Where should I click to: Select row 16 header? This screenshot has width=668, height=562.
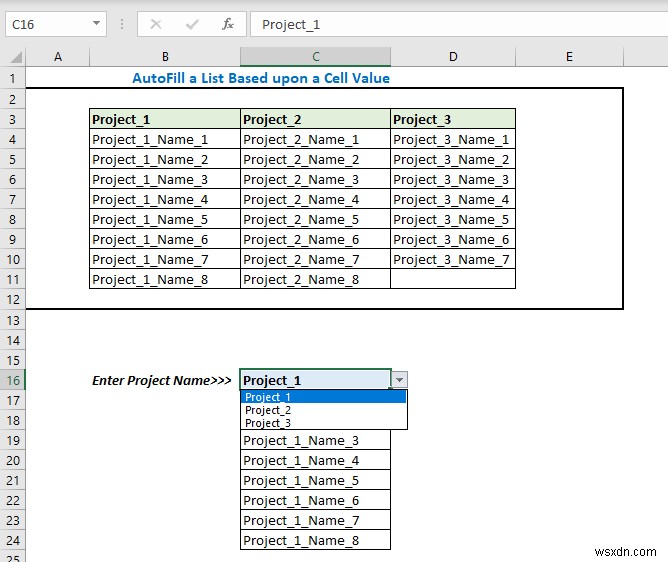coord(13,380)
